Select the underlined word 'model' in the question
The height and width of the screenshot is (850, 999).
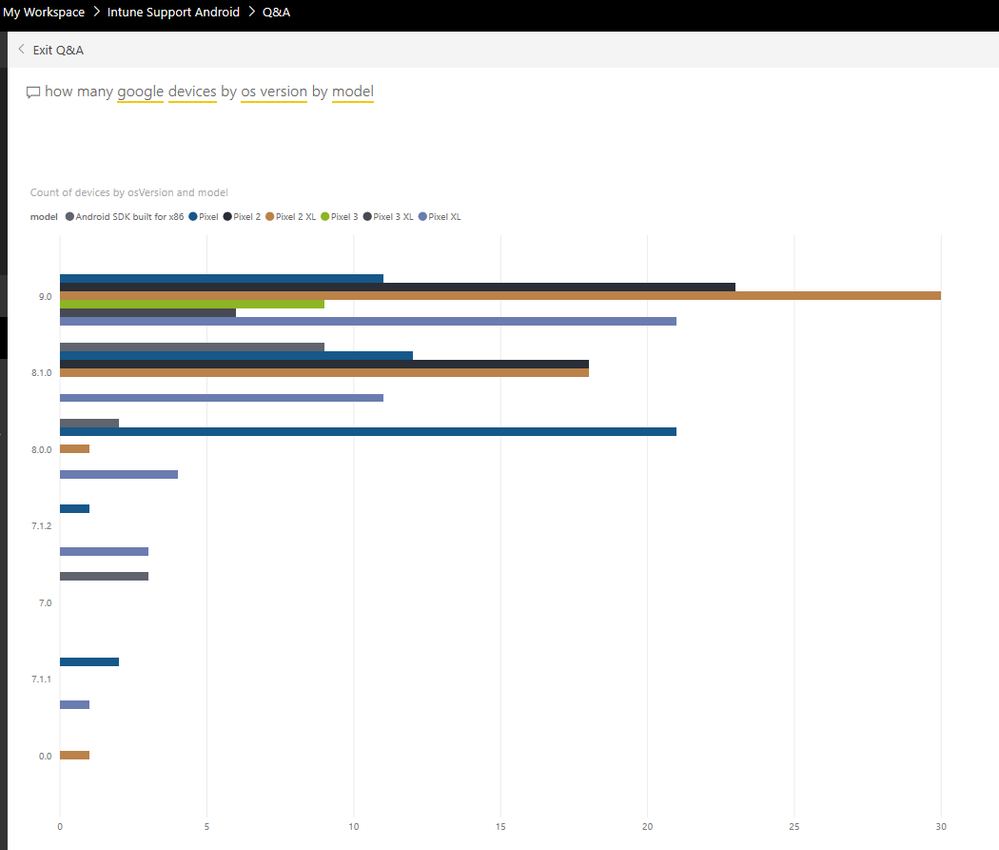click(353, 92)
